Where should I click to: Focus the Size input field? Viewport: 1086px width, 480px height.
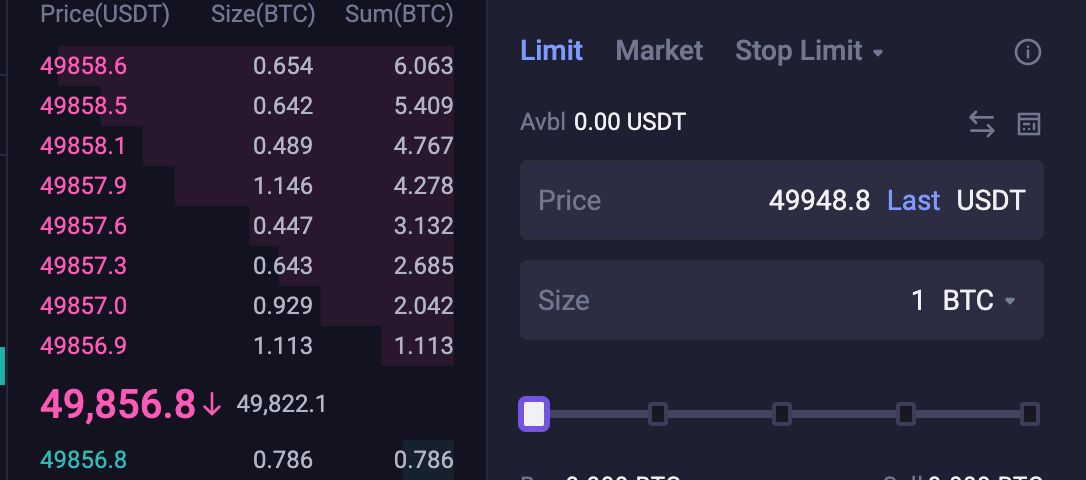click(x=781, y=300)
